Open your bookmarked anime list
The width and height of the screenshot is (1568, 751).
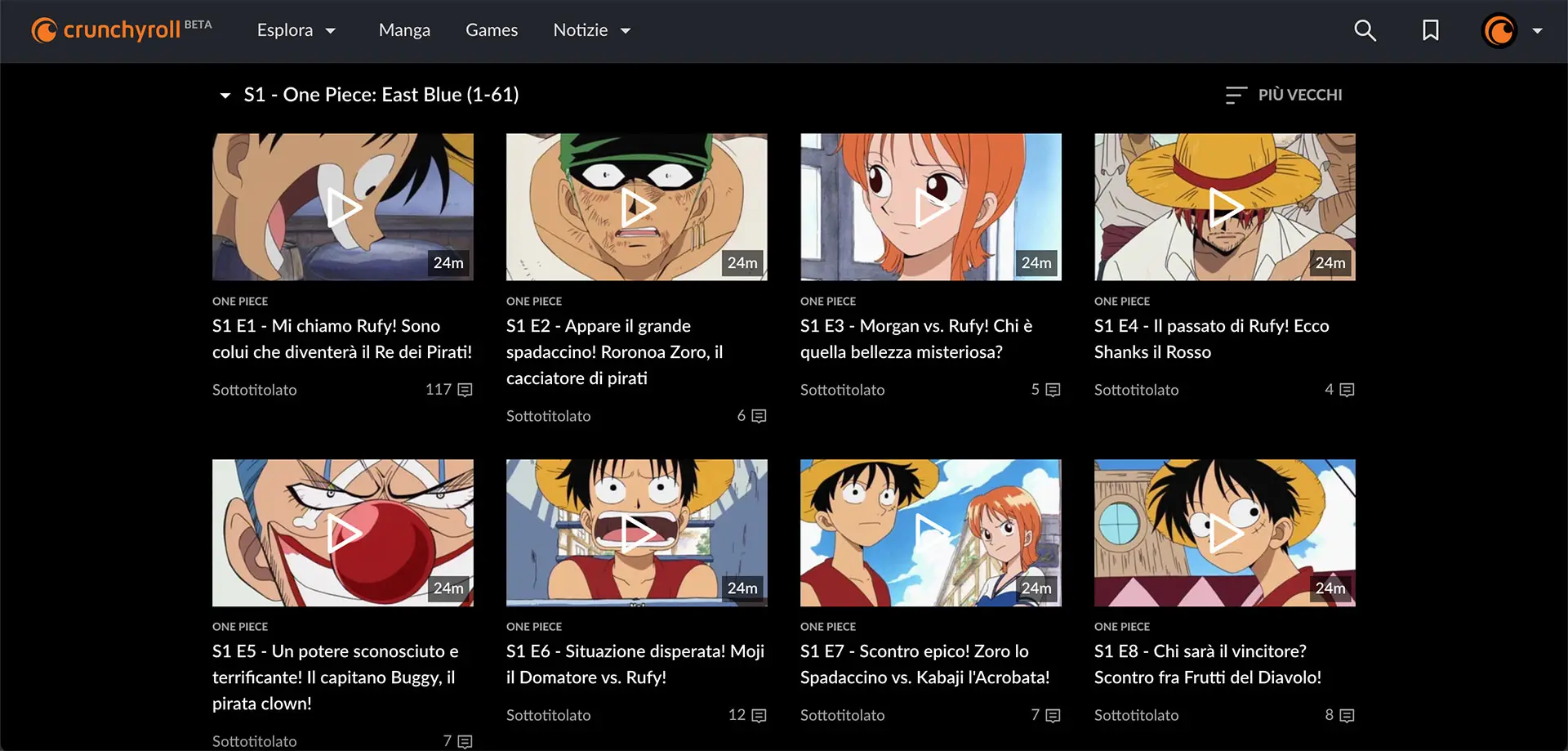(x=1431, y=30)
